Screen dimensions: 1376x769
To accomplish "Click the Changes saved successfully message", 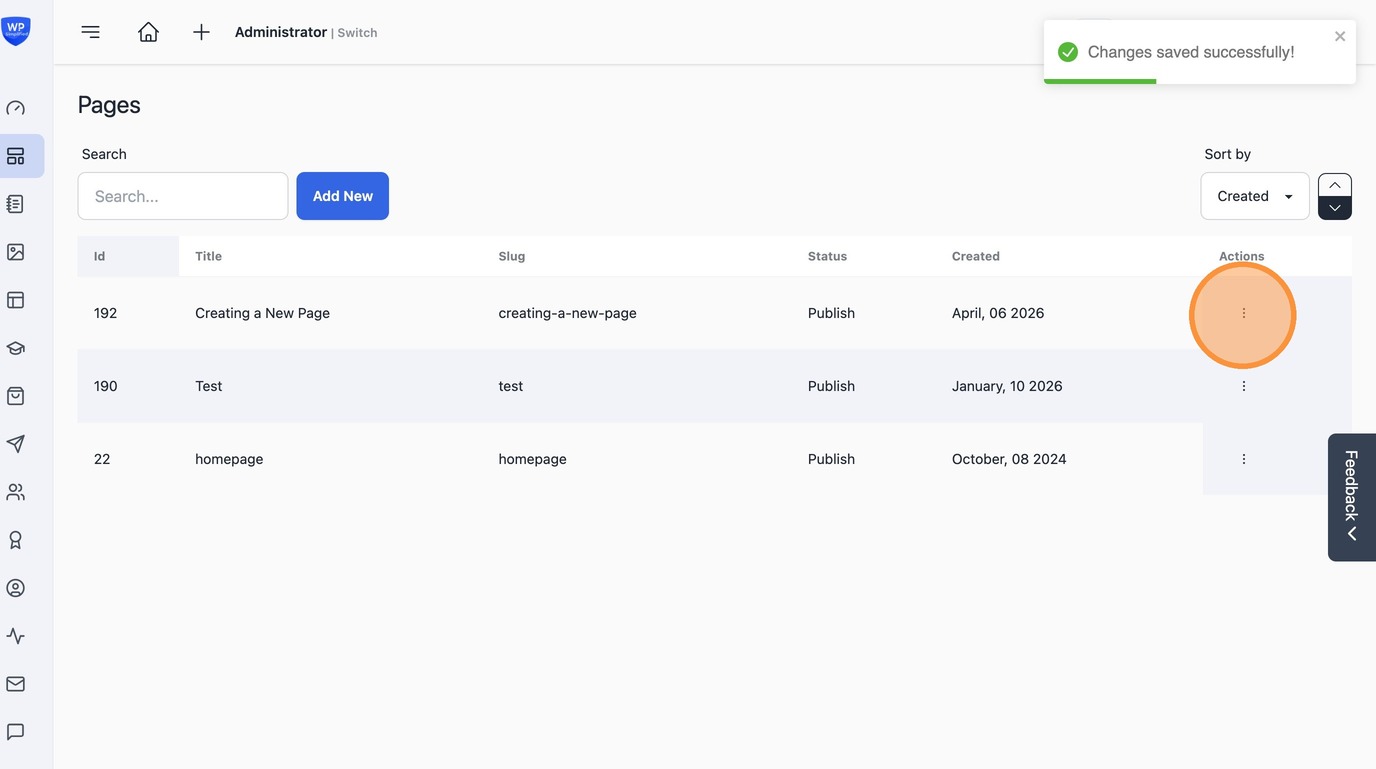I will coord(1191,52).
